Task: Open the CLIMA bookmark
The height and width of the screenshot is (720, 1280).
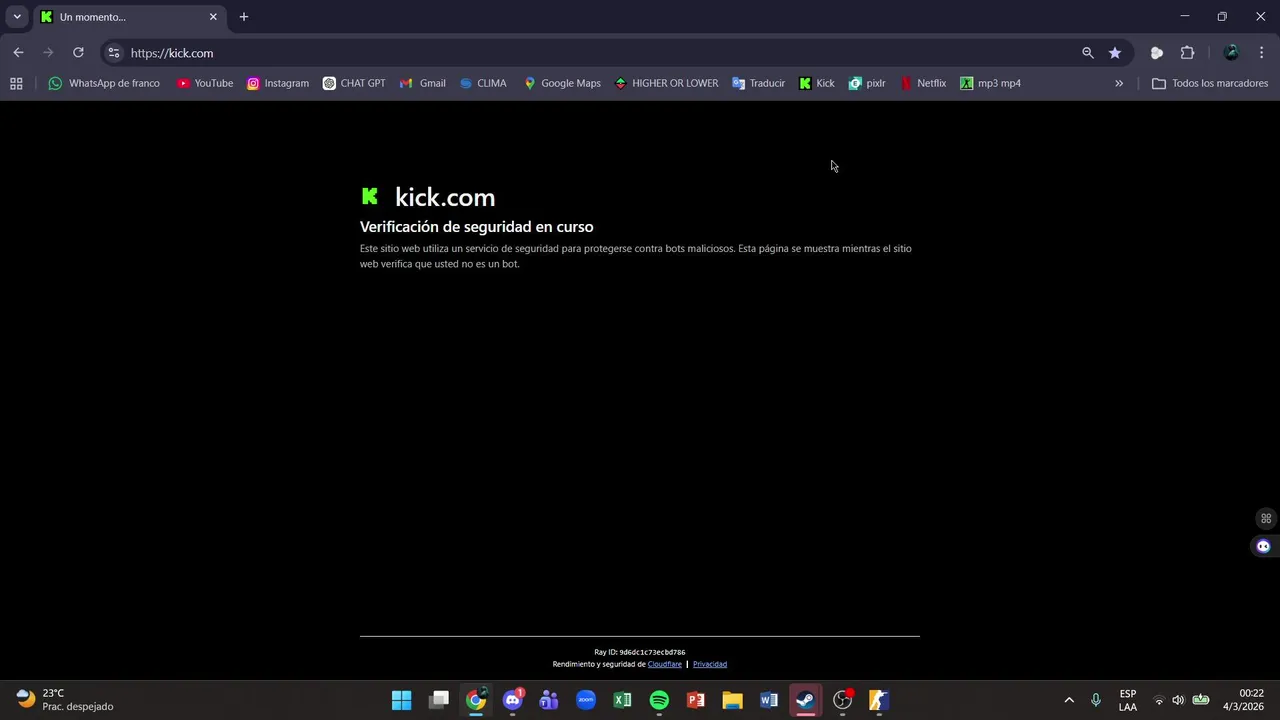Action: pyautogui.click(x=482, y=83)
